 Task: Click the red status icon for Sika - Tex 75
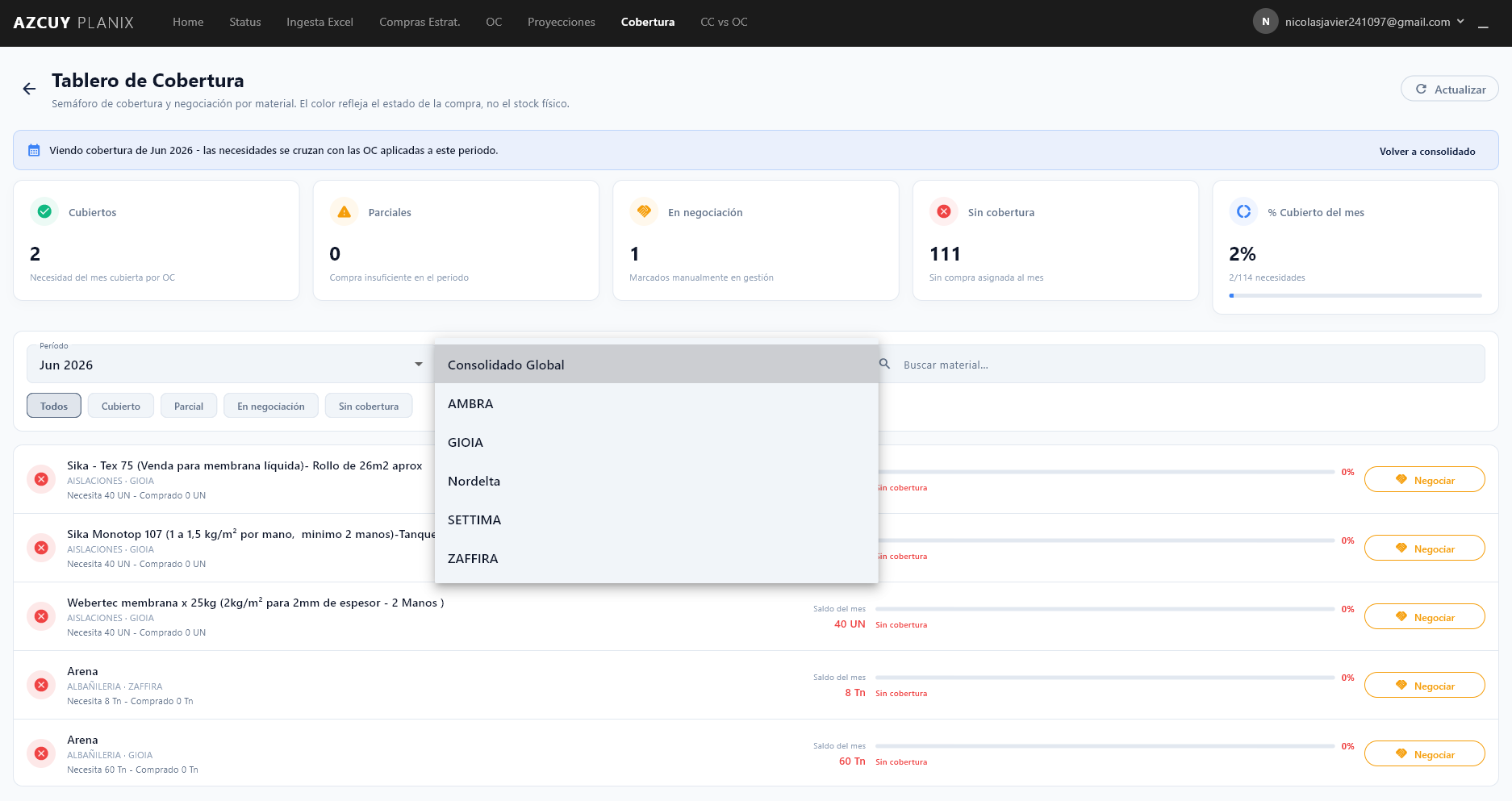click(41, 479)
